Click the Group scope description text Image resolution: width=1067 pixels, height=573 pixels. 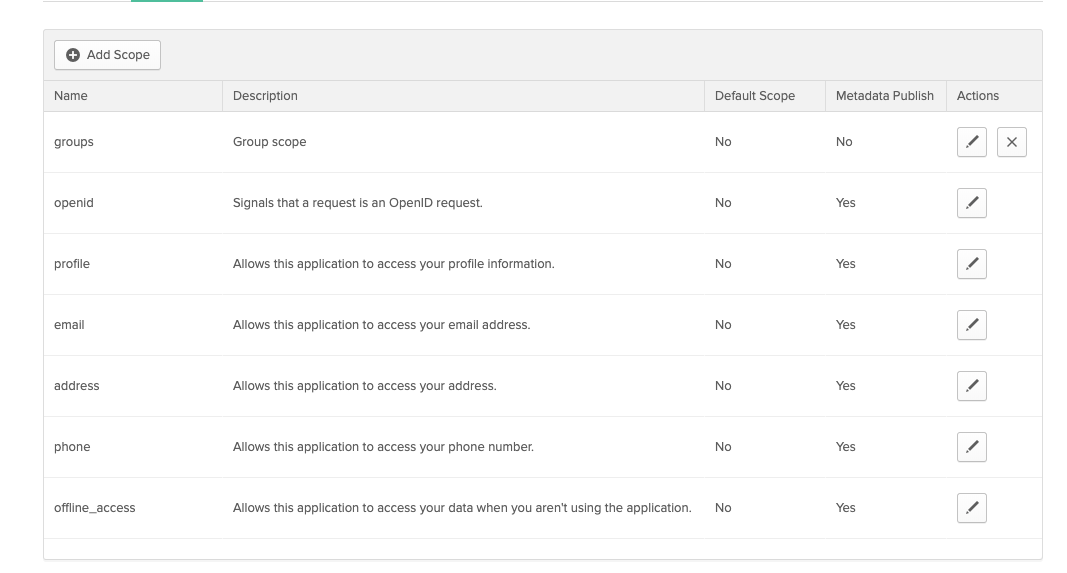tap(269, 142)
